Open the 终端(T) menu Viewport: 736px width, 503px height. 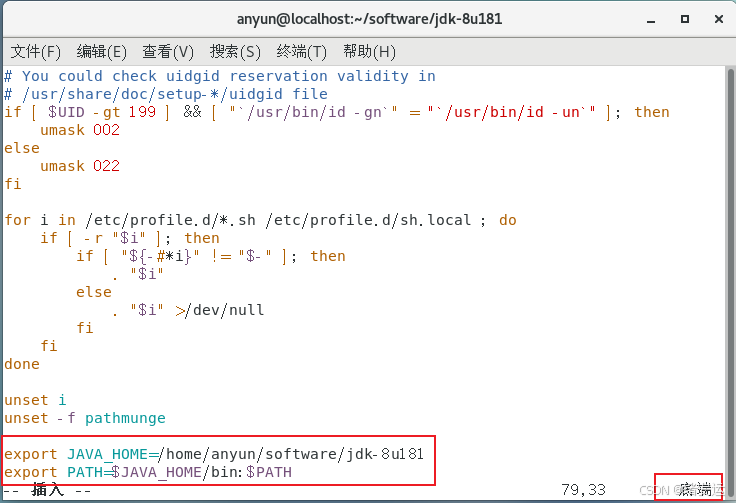pyautogui.click(x=301, y=51)
